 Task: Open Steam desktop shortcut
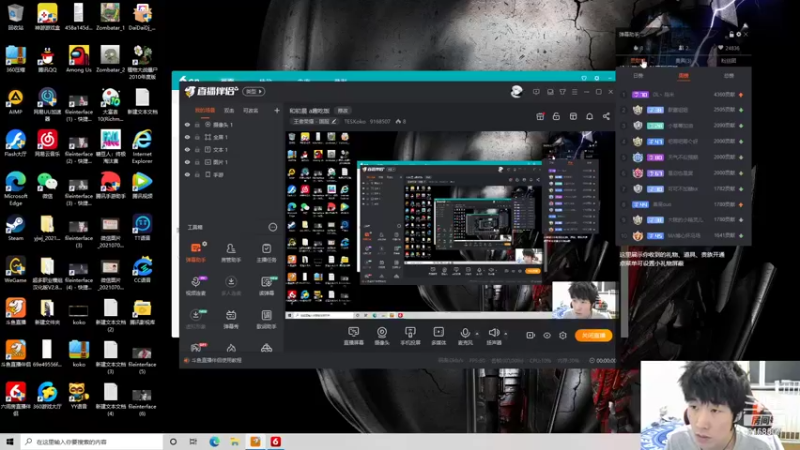tap(15, 228)
